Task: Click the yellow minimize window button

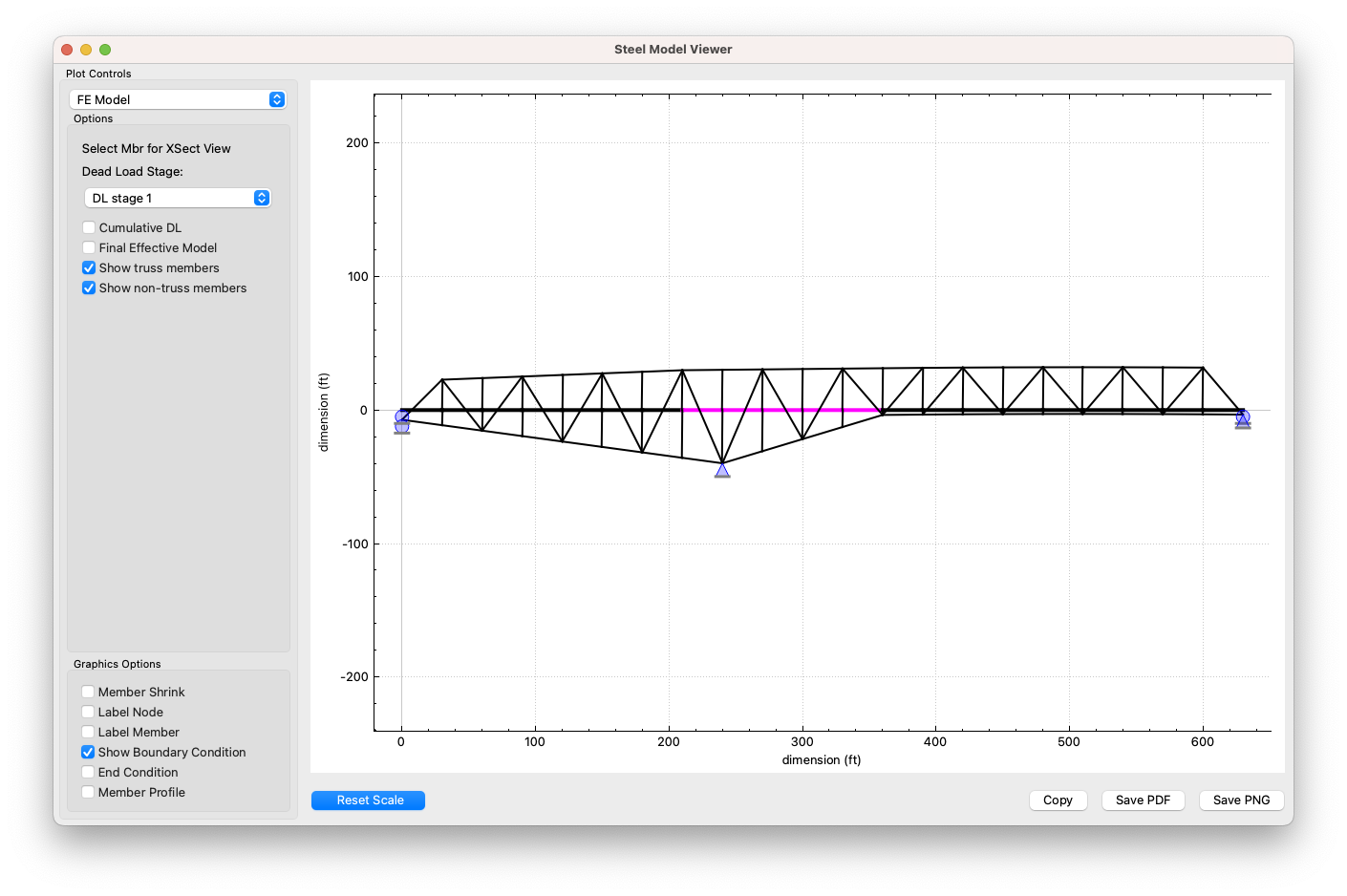Action: click(x=86, y=50)
